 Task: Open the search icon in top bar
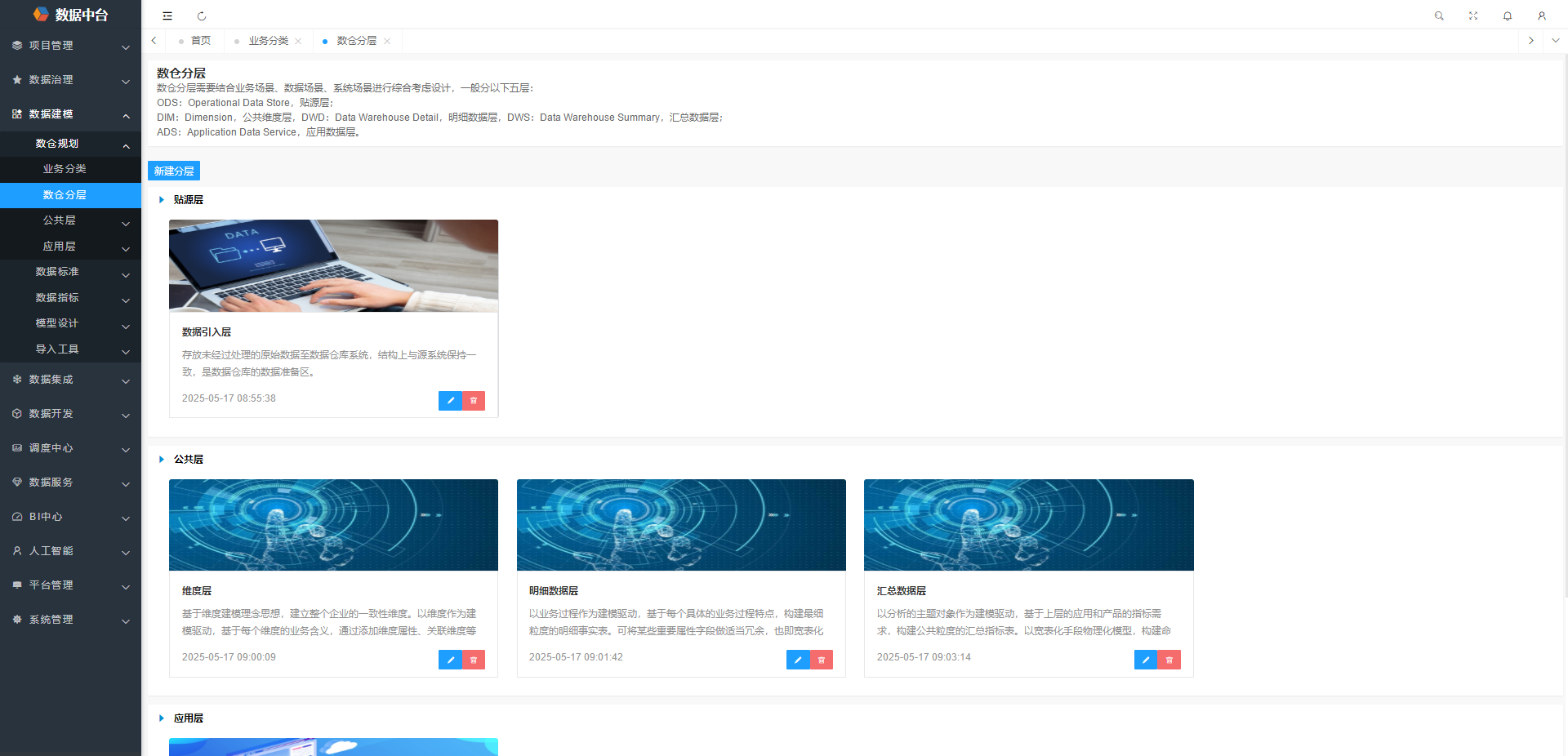tap(1439, 16)
